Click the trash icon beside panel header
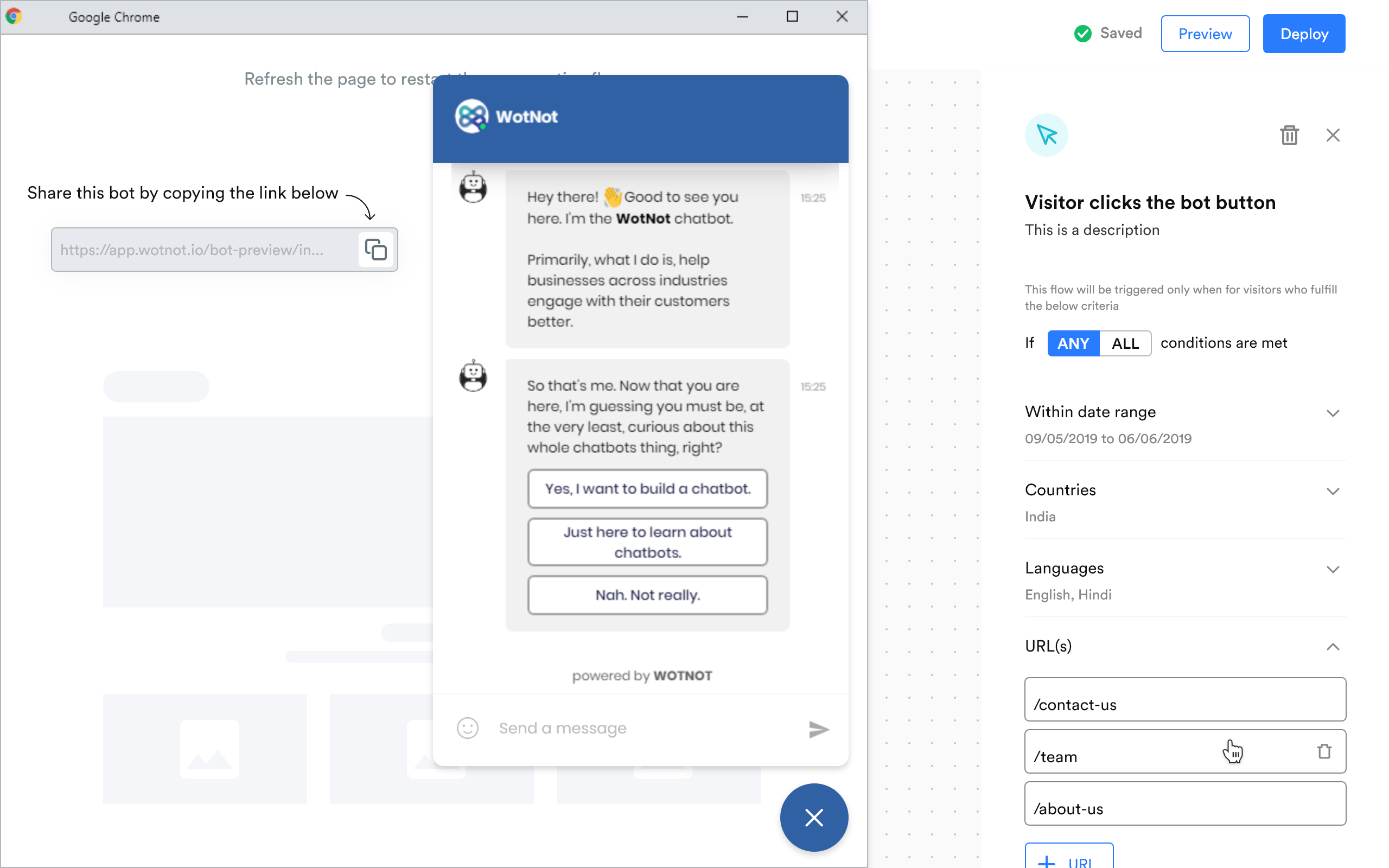 (x=1289, y=136)
